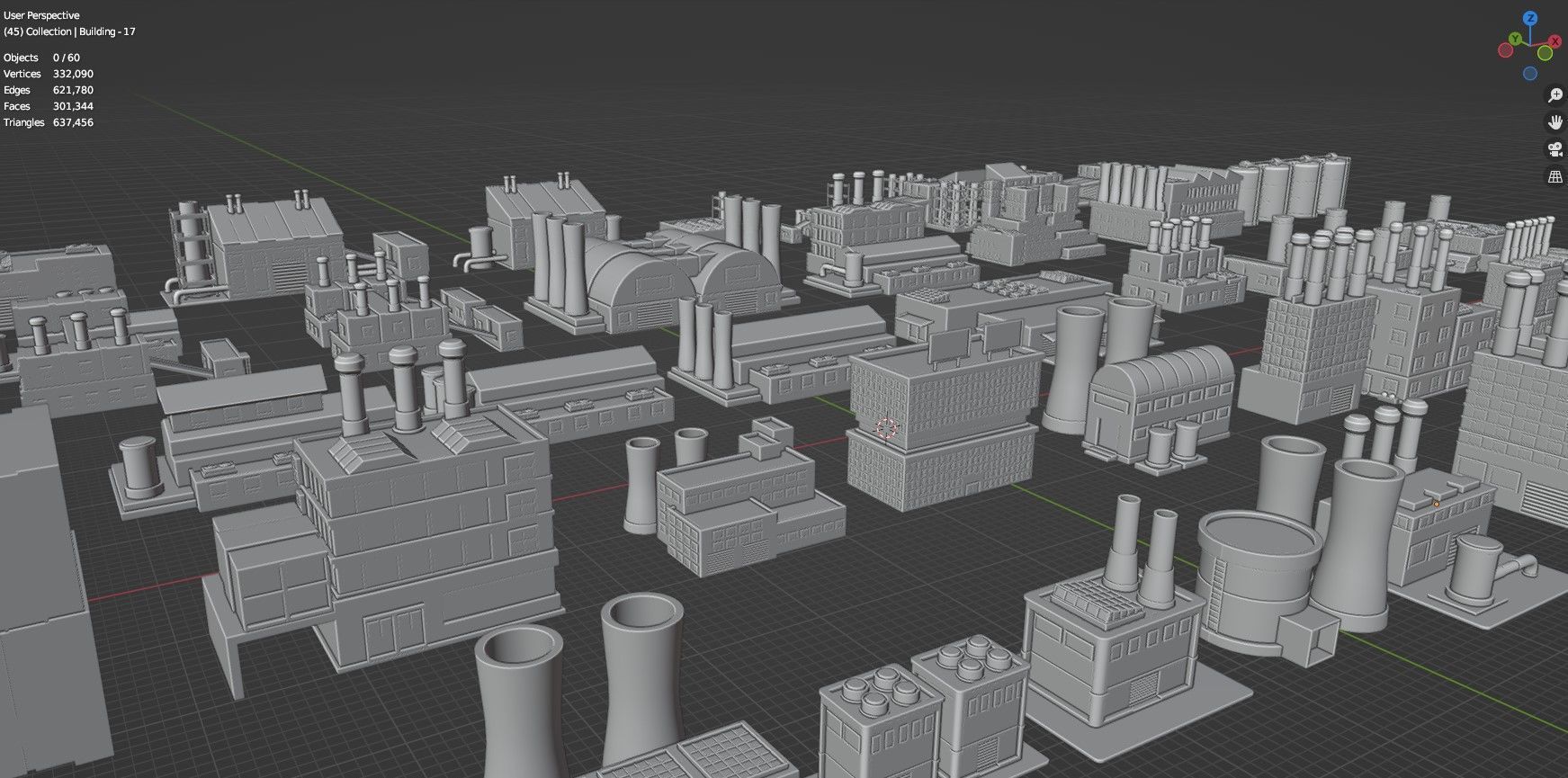Click the Objects '0 / 60' statistic
1568x778 pixels.
[x=67, y=58]
